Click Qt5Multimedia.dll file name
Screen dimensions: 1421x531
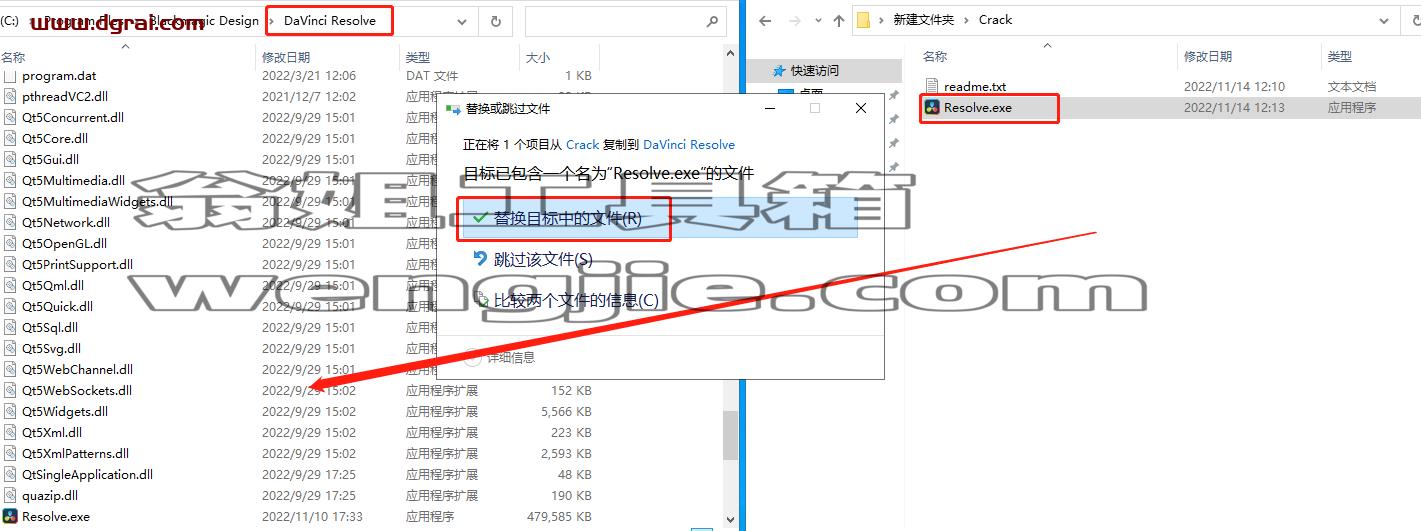point(73,181)
